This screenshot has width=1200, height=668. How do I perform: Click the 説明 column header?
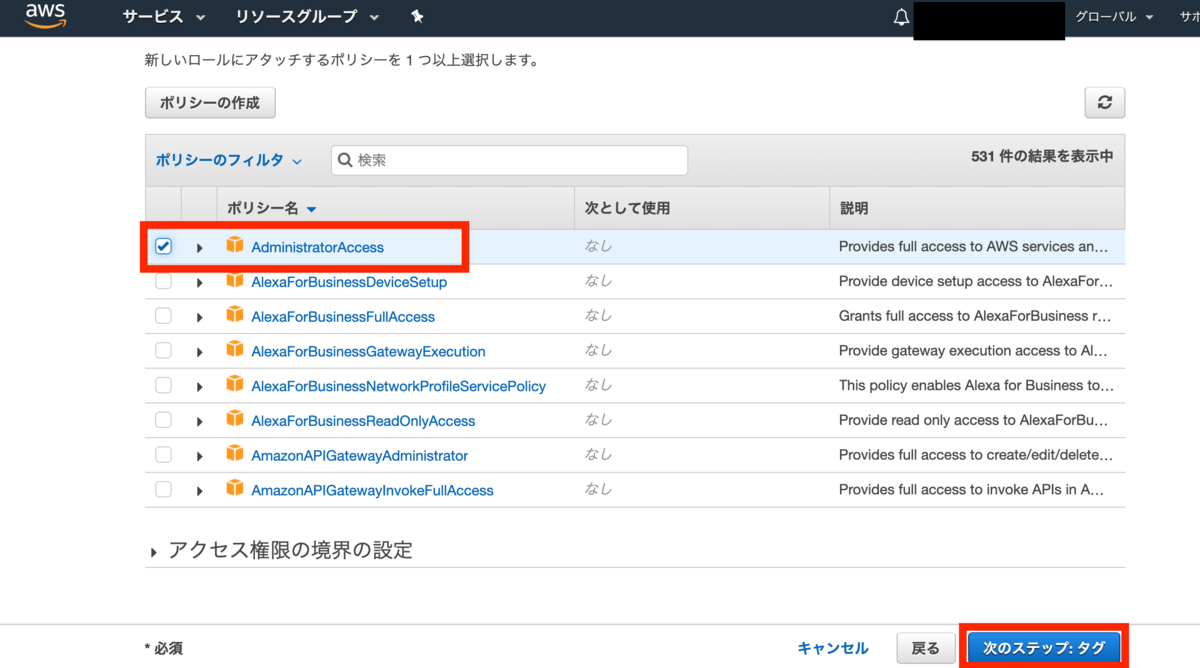pos(854,208)
